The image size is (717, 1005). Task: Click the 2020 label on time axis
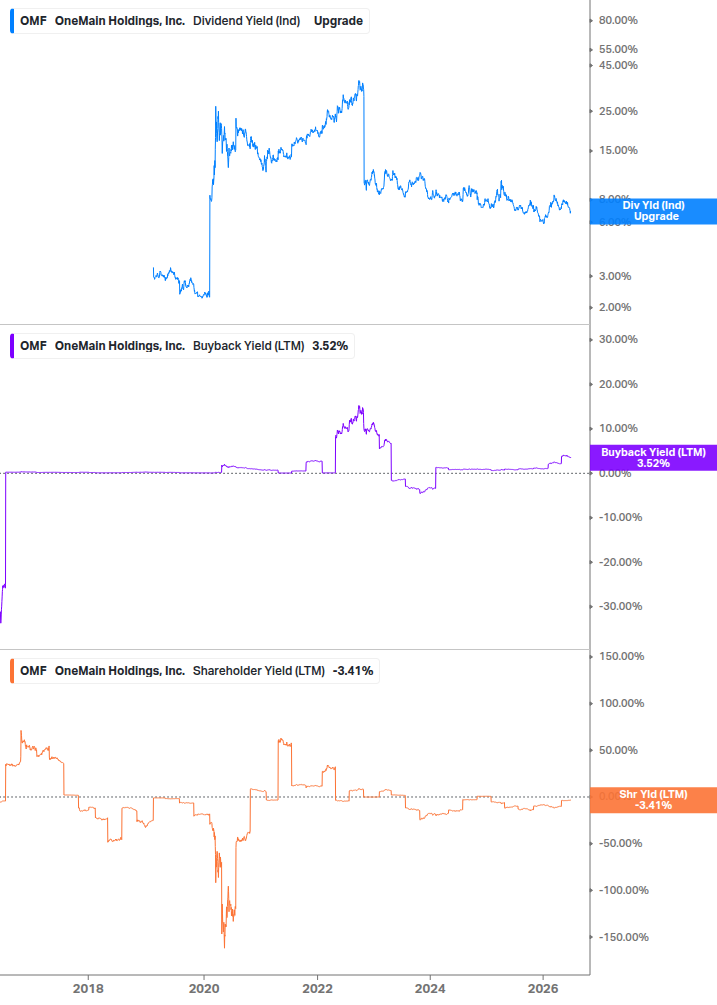tap(204, 988)
